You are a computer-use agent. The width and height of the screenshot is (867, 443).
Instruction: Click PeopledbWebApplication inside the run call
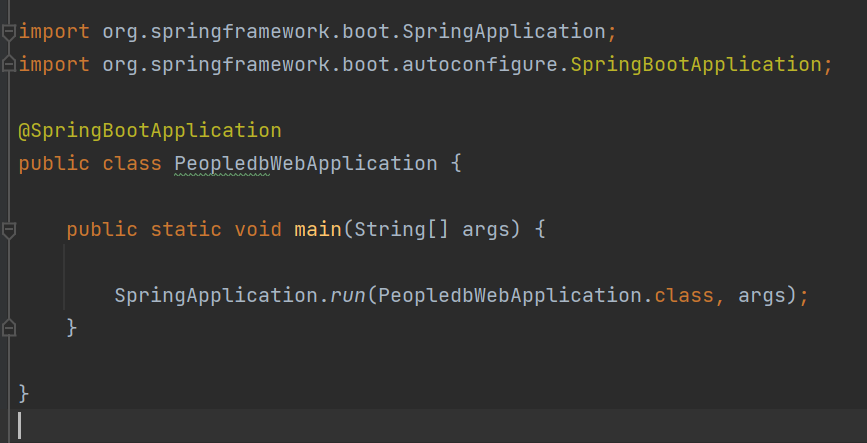pos(510,295)
